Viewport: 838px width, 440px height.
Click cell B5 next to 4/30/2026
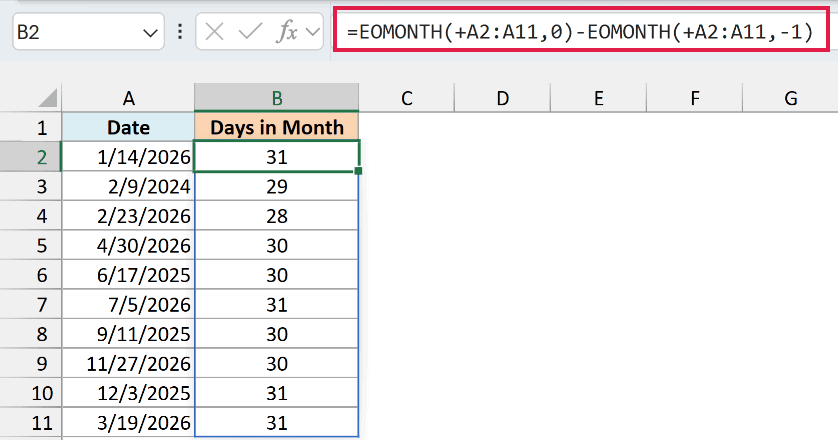pyautogui.click(x=276, y=245)
